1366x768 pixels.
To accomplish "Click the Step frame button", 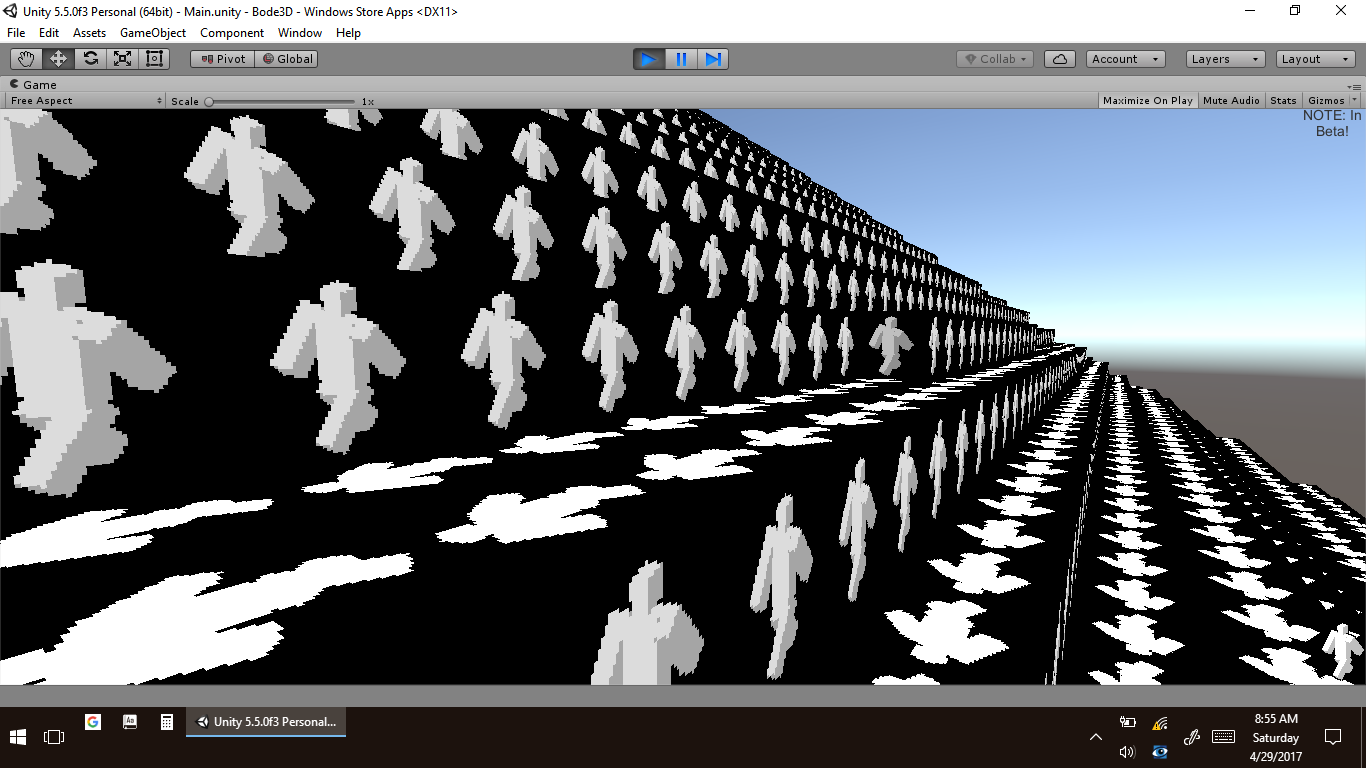I will pyautogui.click(x=713, y=59).
